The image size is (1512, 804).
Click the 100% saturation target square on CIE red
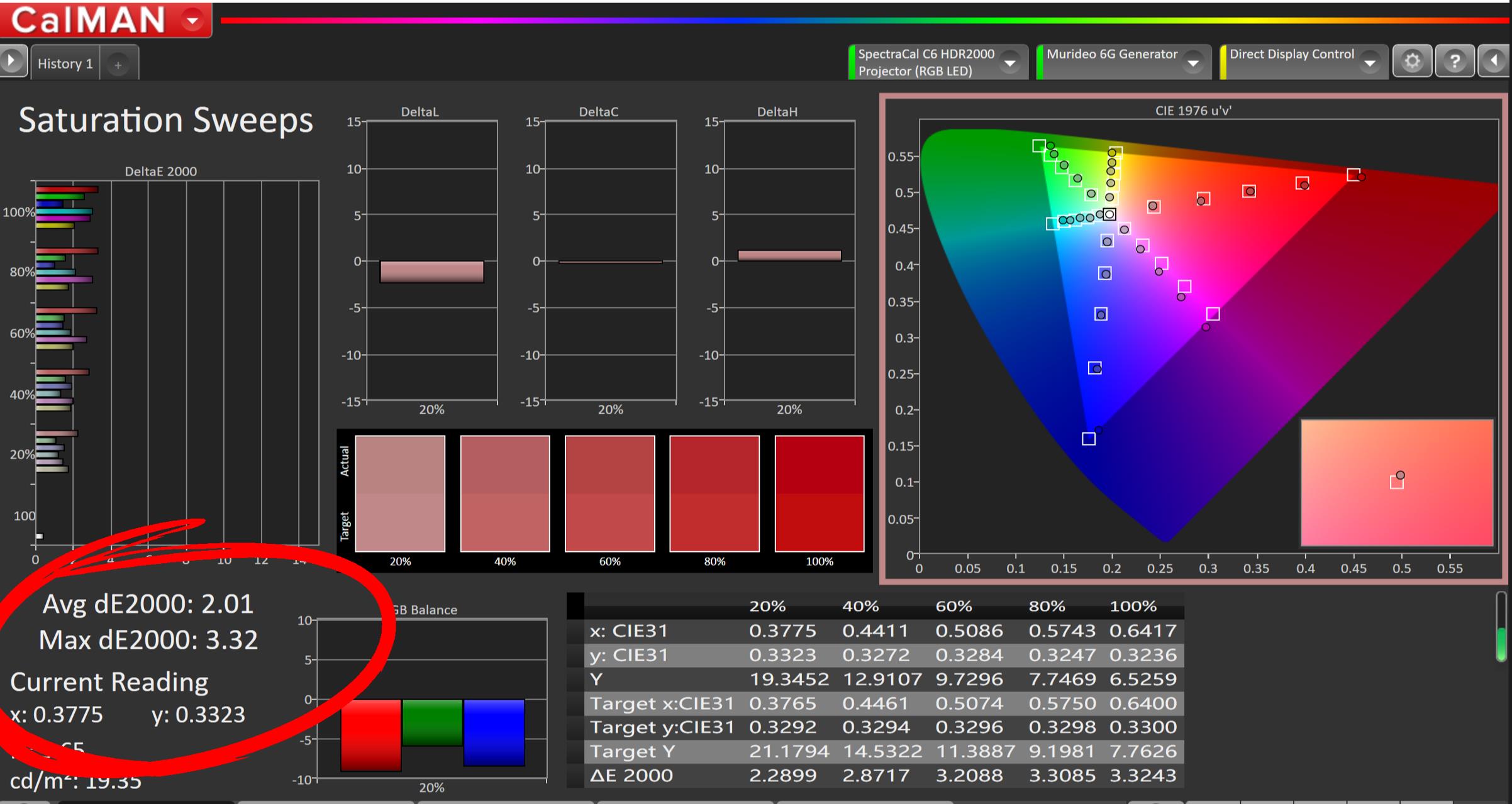click(1354, 174)
